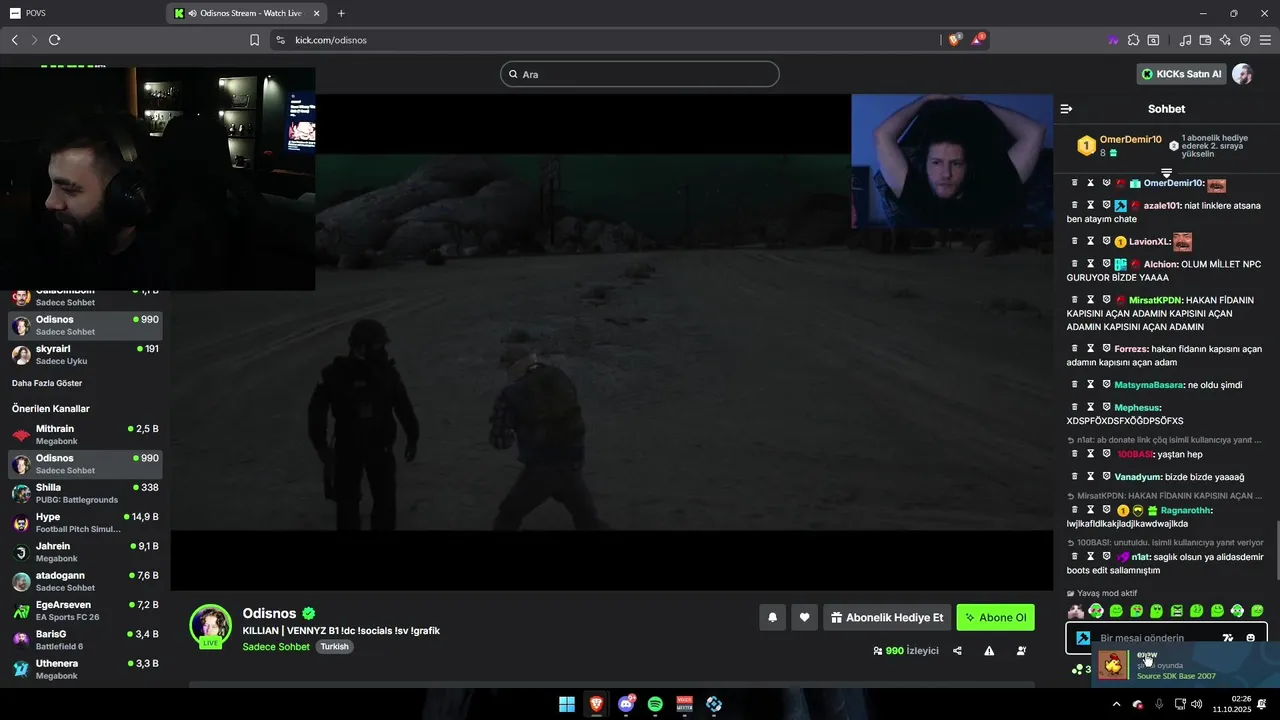1280x720 pixels.
Task: Reload the page
Action: (54, 40)
